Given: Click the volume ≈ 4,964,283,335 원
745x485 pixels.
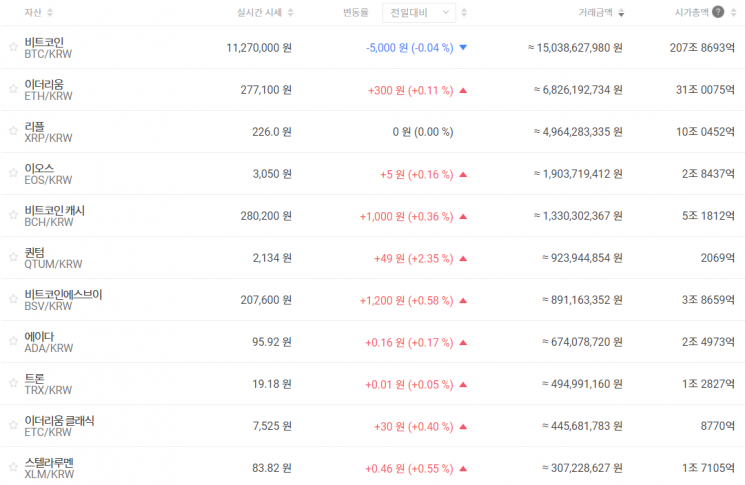Looking at the screenshot, I should point(578,132).
